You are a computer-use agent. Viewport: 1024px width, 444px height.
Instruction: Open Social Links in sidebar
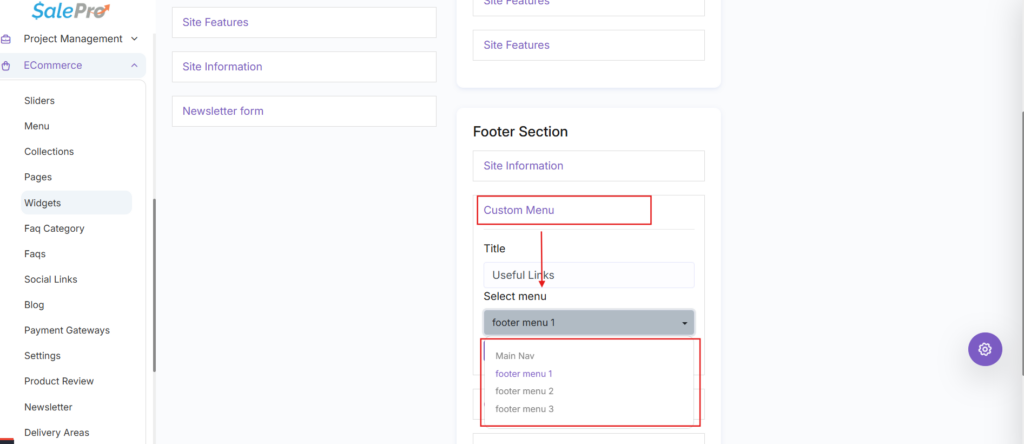(51, 279)
